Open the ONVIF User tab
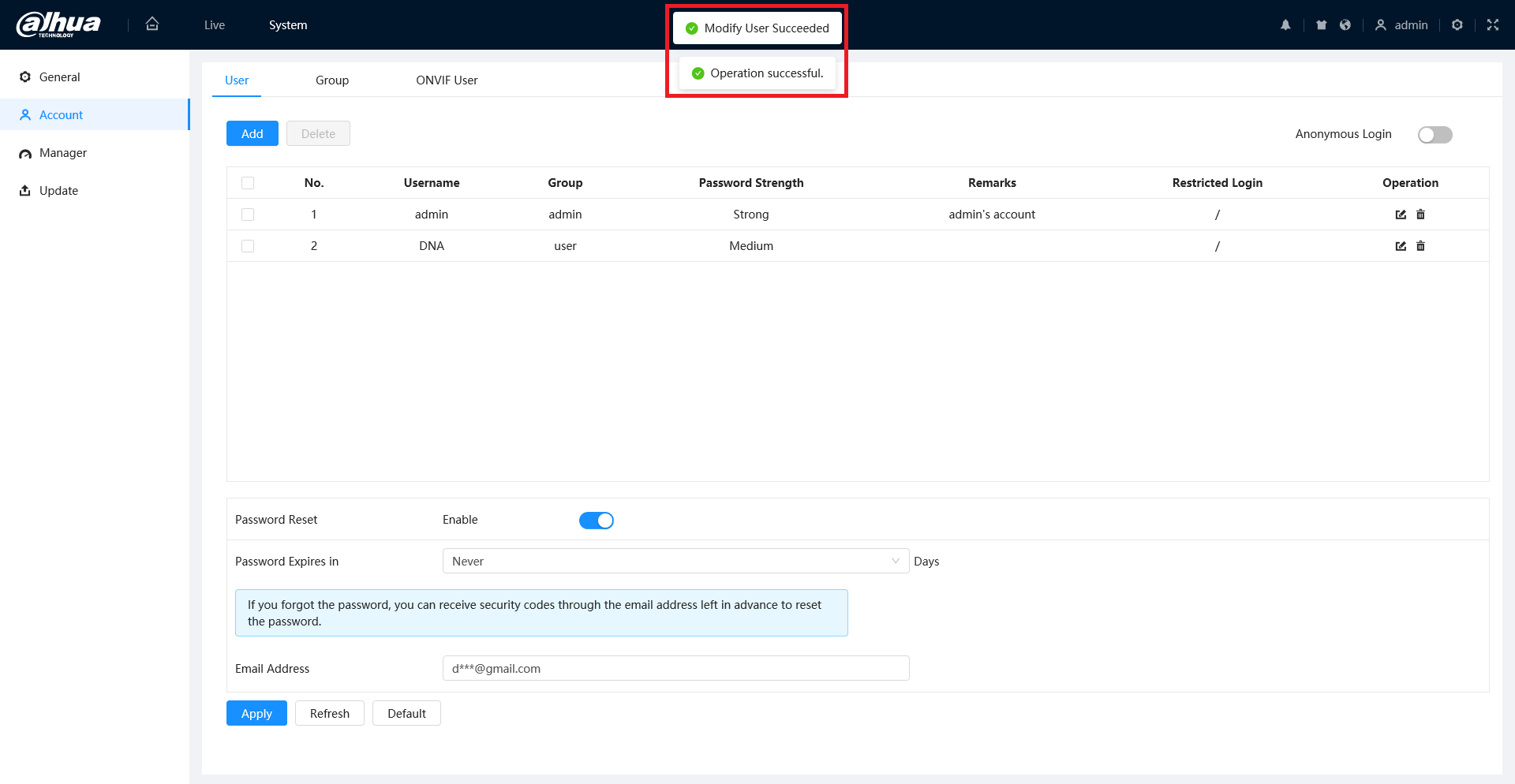 pos(447,80)
